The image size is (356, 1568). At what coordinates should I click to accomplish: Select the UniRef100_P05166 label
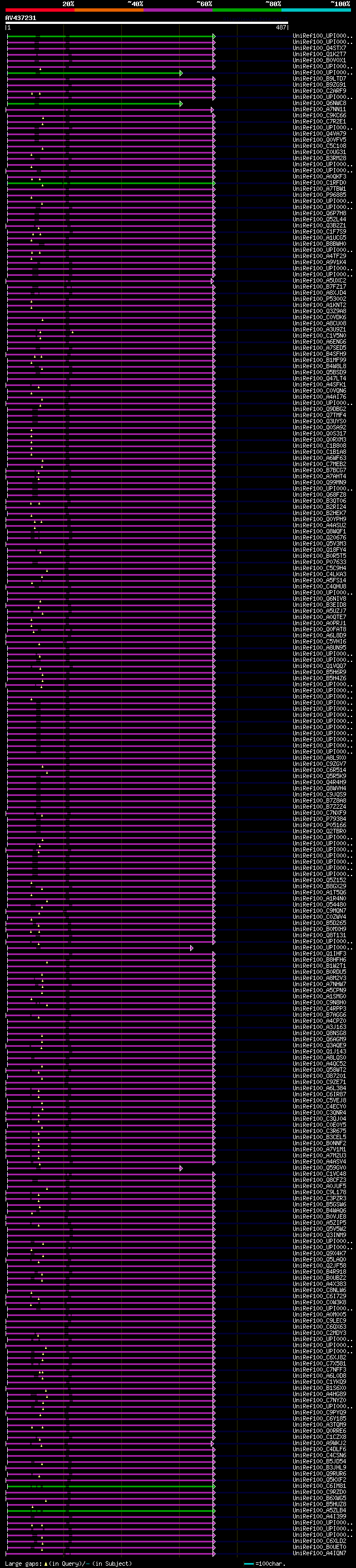[319, 825]
